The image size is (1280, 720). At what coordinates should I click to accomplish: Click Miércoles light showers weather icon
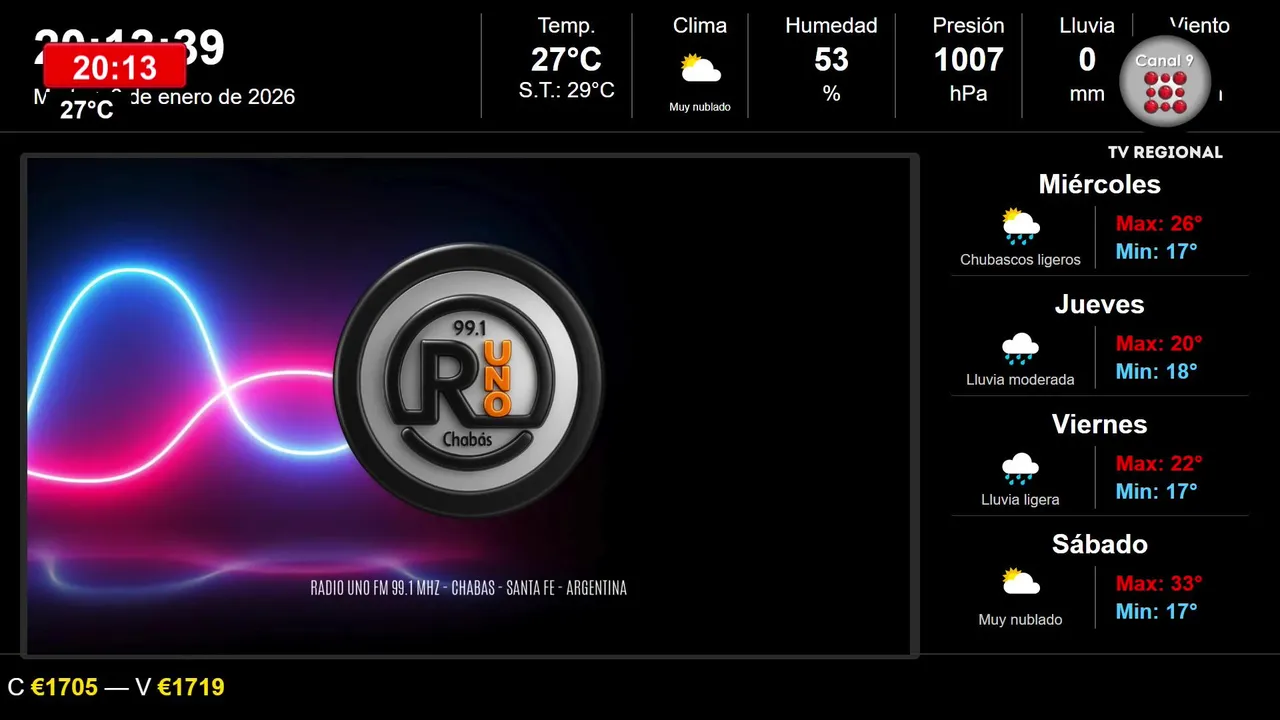pos(1020,226)
